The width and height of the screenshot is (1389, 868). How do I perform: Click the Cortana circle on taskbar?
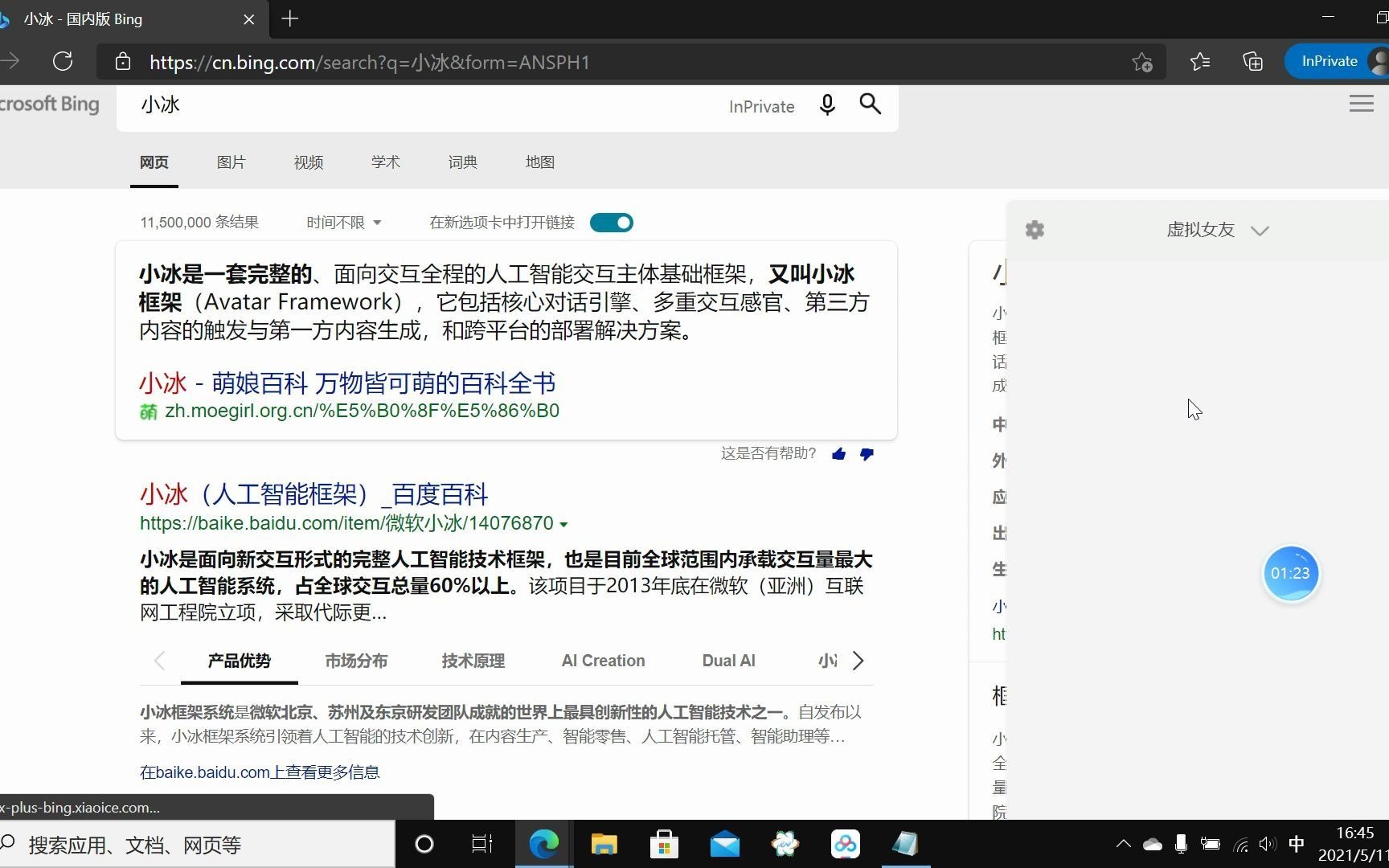(424, 844)
